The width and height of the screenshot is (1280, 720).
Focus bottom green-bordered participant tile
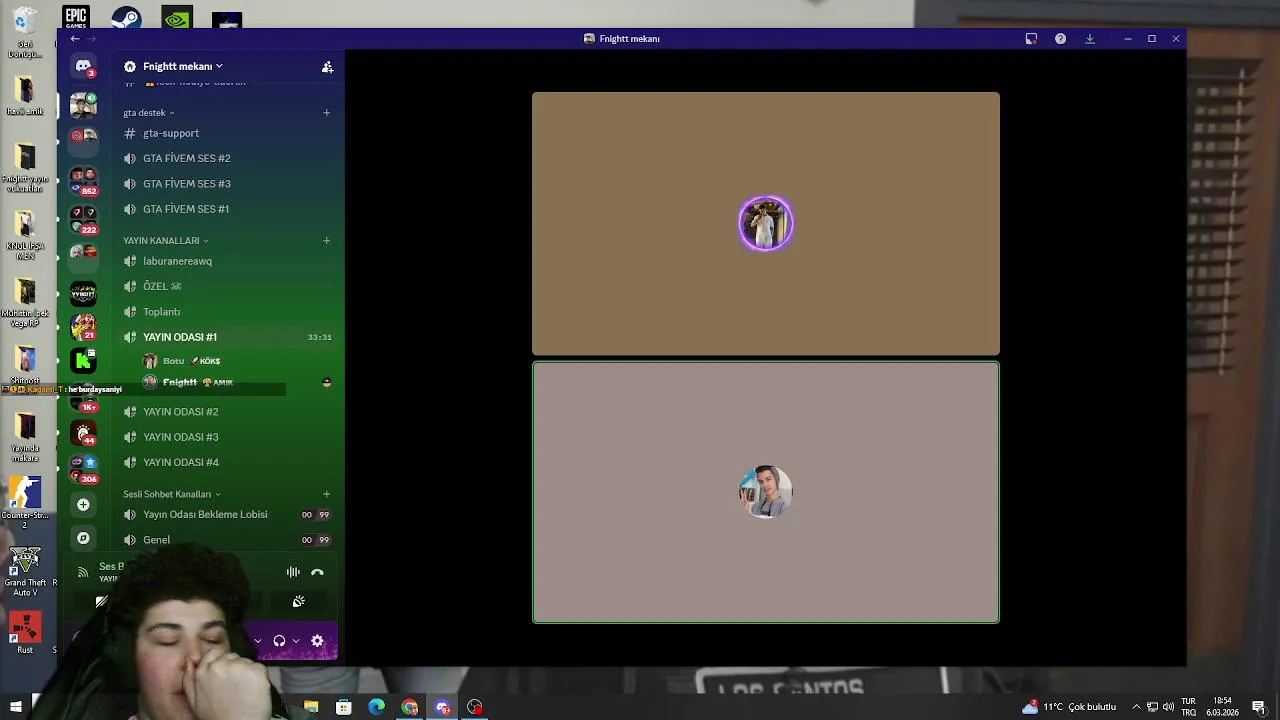[x=766, y=492]
